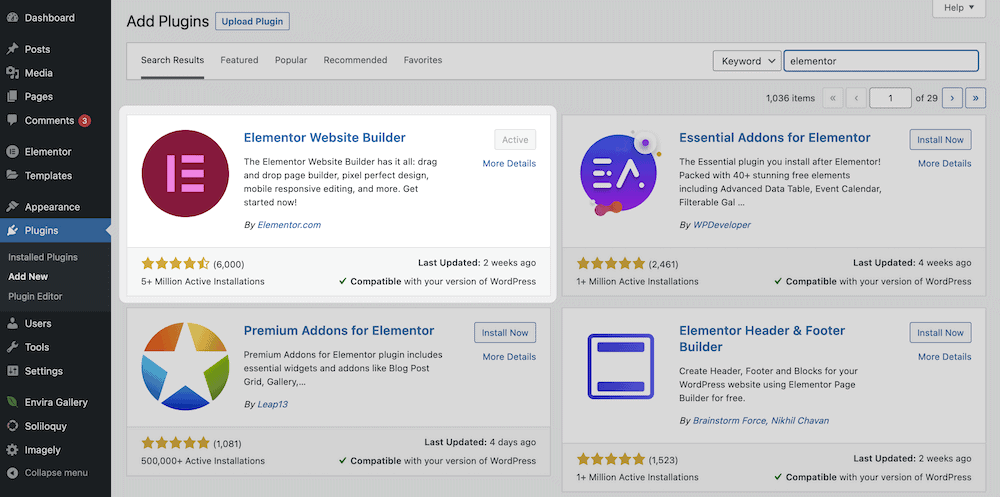Switch to the Search Results tab
This screenshot has width=1000, height=497.
[x=172, y=60]
